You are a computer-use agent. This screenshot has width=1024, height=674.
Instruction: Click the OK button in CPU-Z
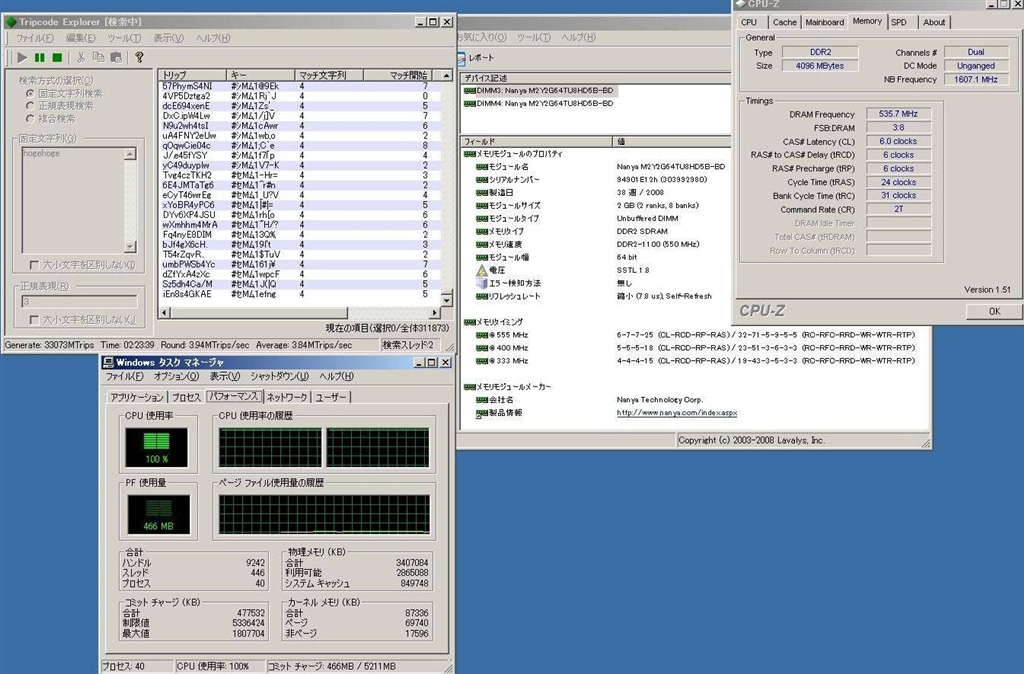click(x=993, y=311)
